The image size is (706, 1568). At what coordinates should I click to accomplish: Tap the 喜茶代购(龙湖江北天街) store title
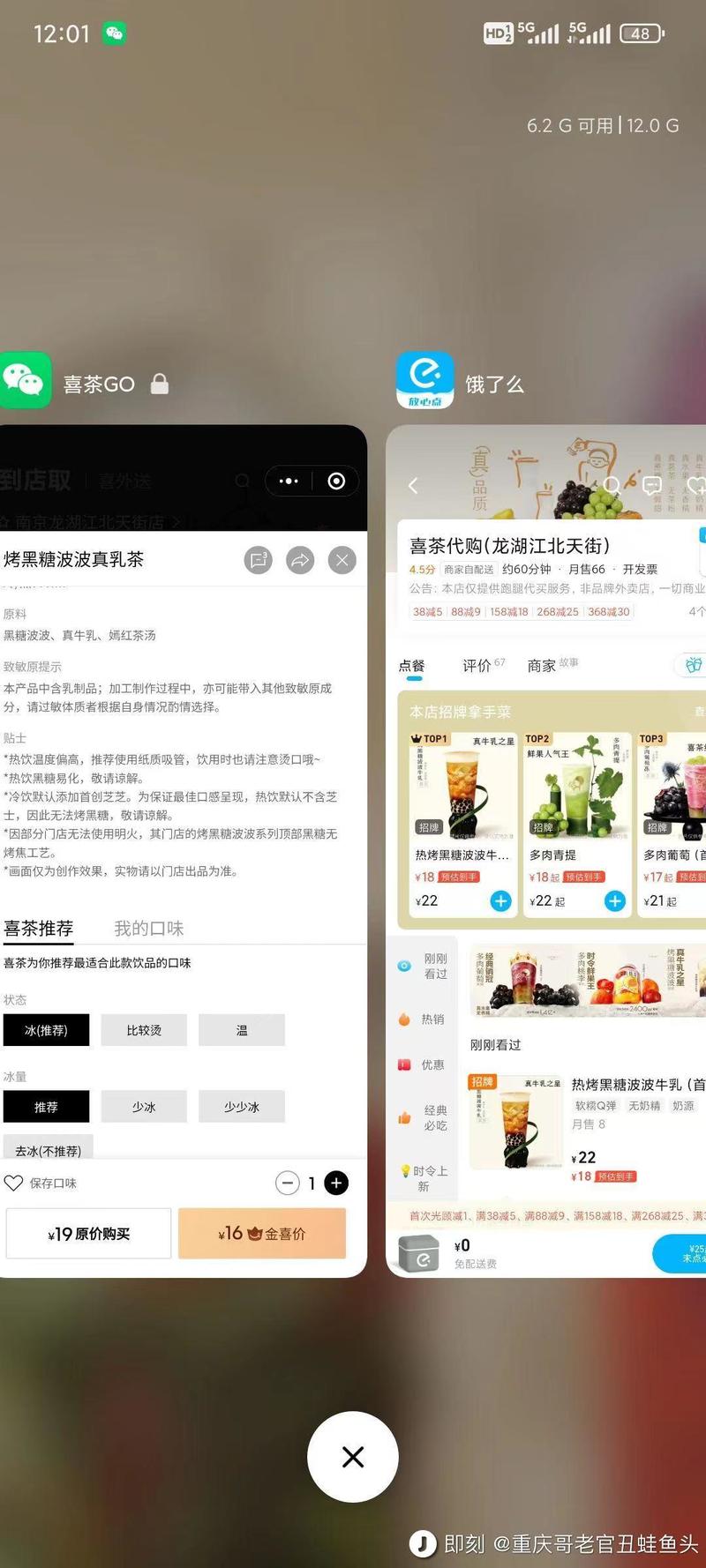[x=510, y=546]
